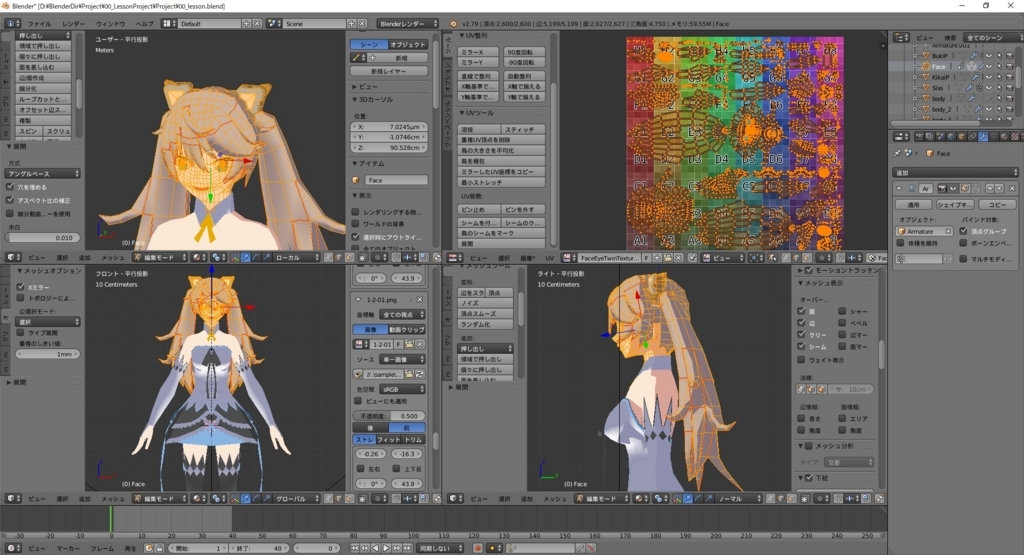
Task: Hide BukiP with its eye icon in outliner
Action: [988, 56]
